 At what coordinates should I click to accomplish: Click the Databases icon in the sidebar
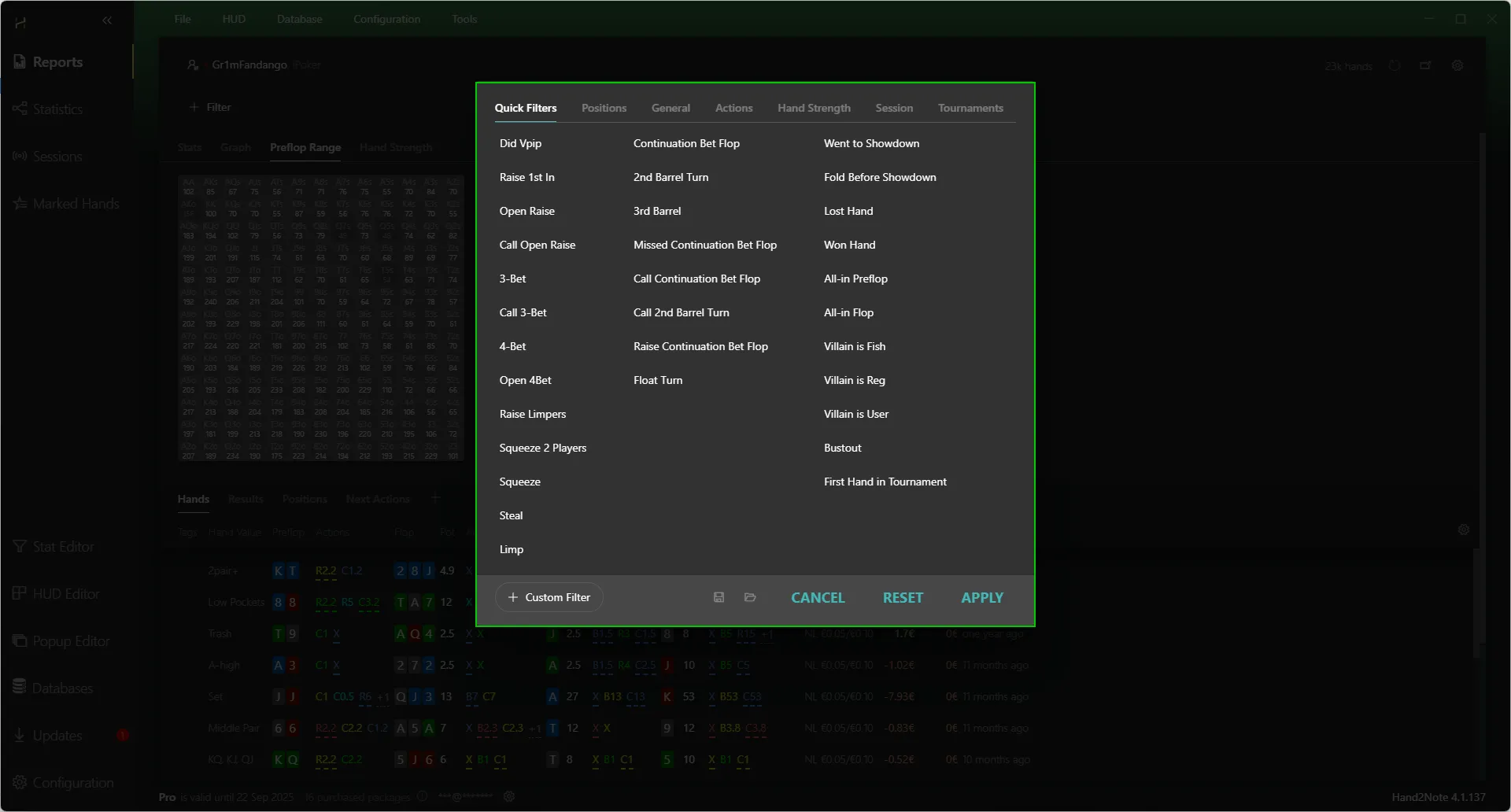(x=20, y=687)
